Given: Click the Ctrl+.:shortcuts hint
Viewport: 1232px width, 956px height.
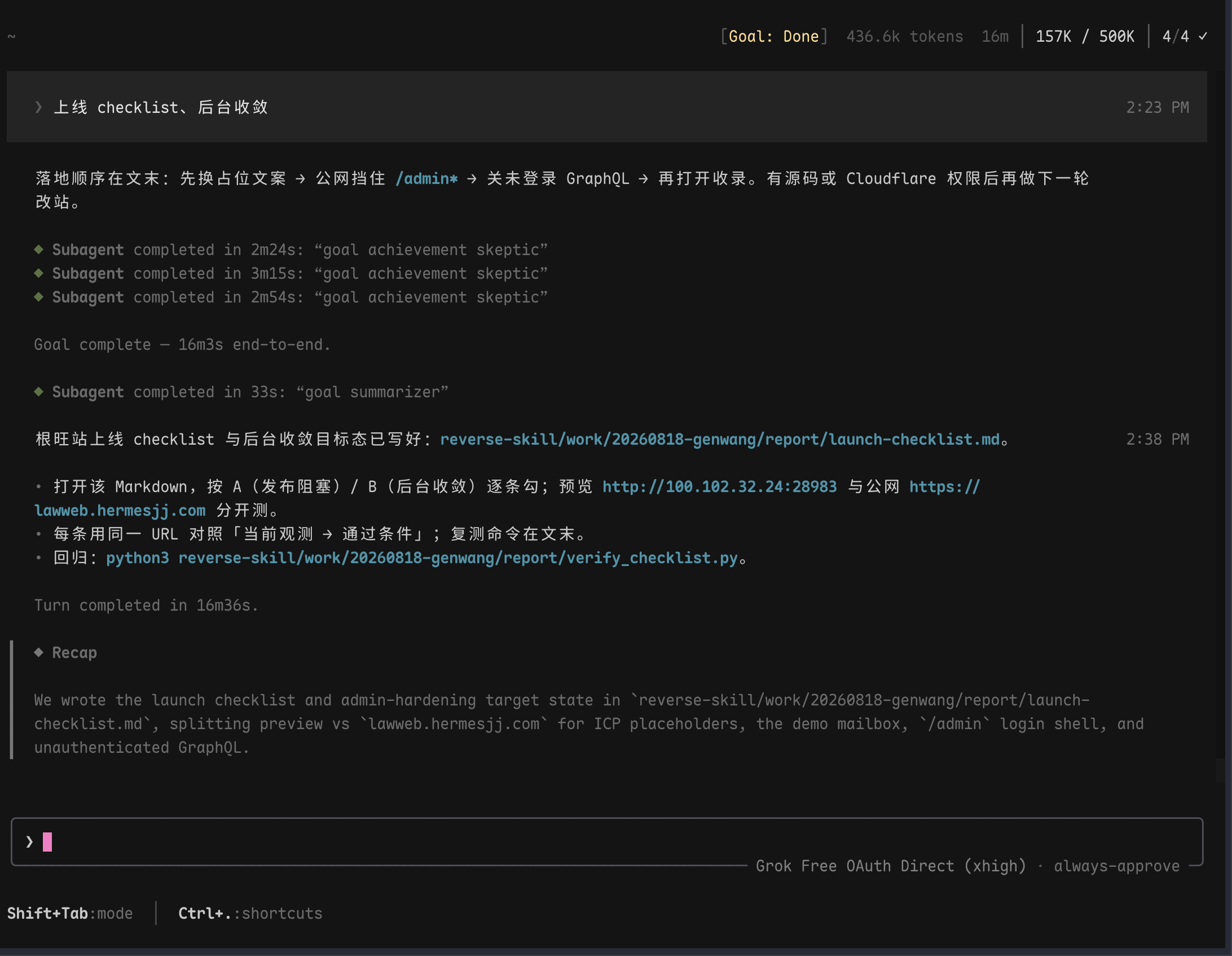Looking at the screenshot, I should [x=250, y=913].
